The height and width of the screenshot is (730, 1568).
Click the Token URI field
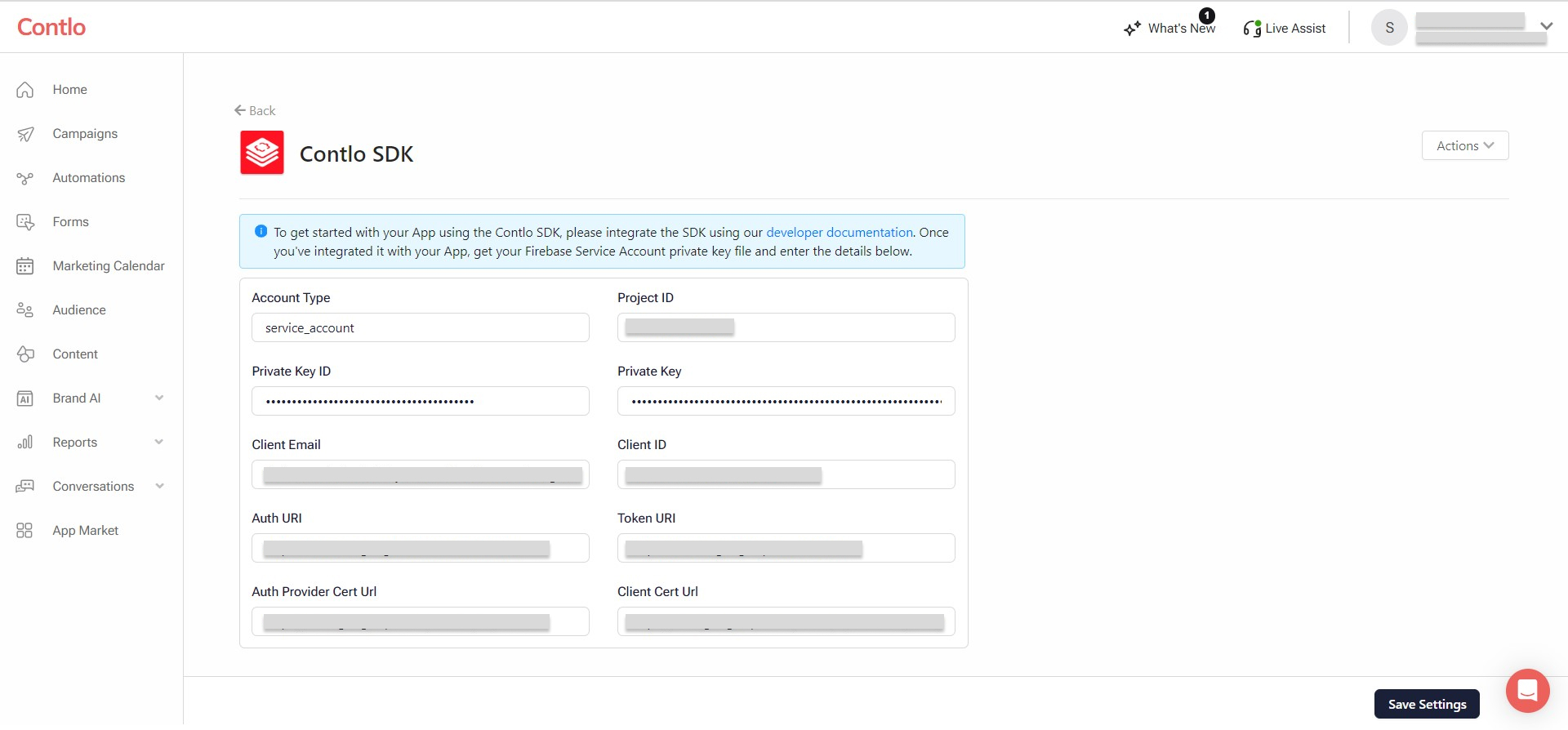click(x=786, y=548)
